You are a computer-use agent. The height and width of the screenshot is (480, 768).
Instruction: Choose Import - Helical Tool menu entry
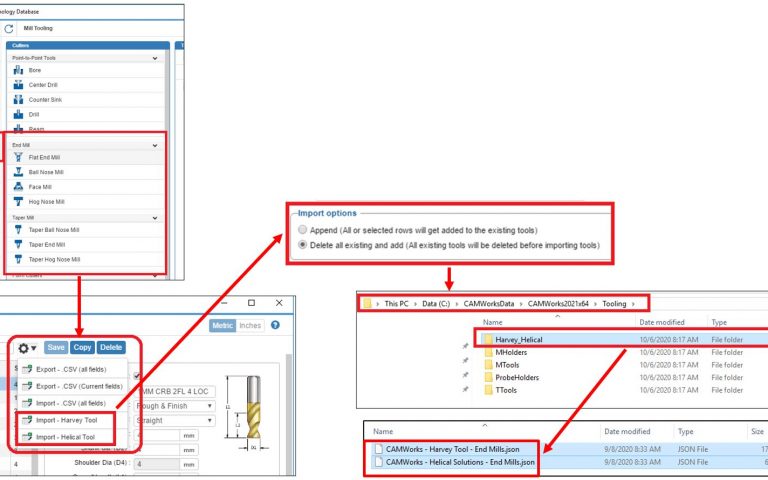65,437
